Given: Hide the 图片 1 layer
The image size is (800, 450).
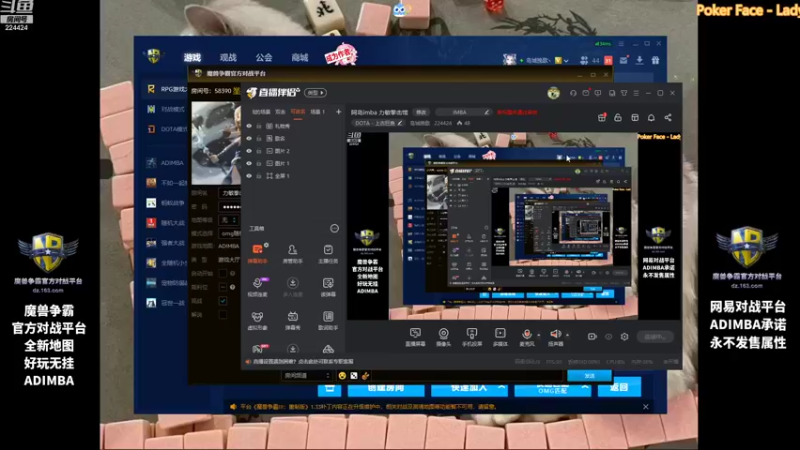Looking at the screenshot, I should tap(249, 163).
